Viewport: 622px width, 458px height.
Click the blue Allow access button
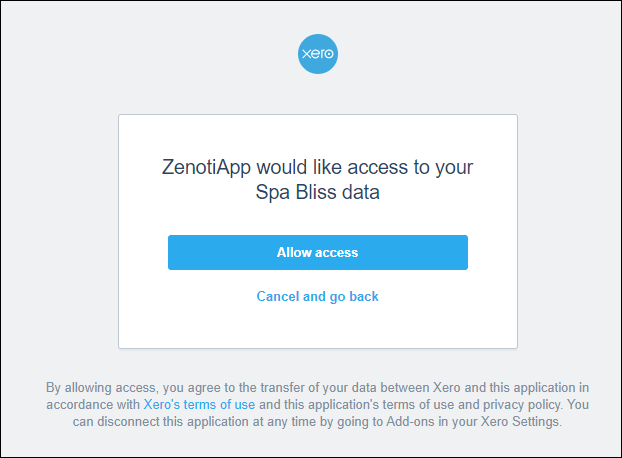[x=318, y=253]
